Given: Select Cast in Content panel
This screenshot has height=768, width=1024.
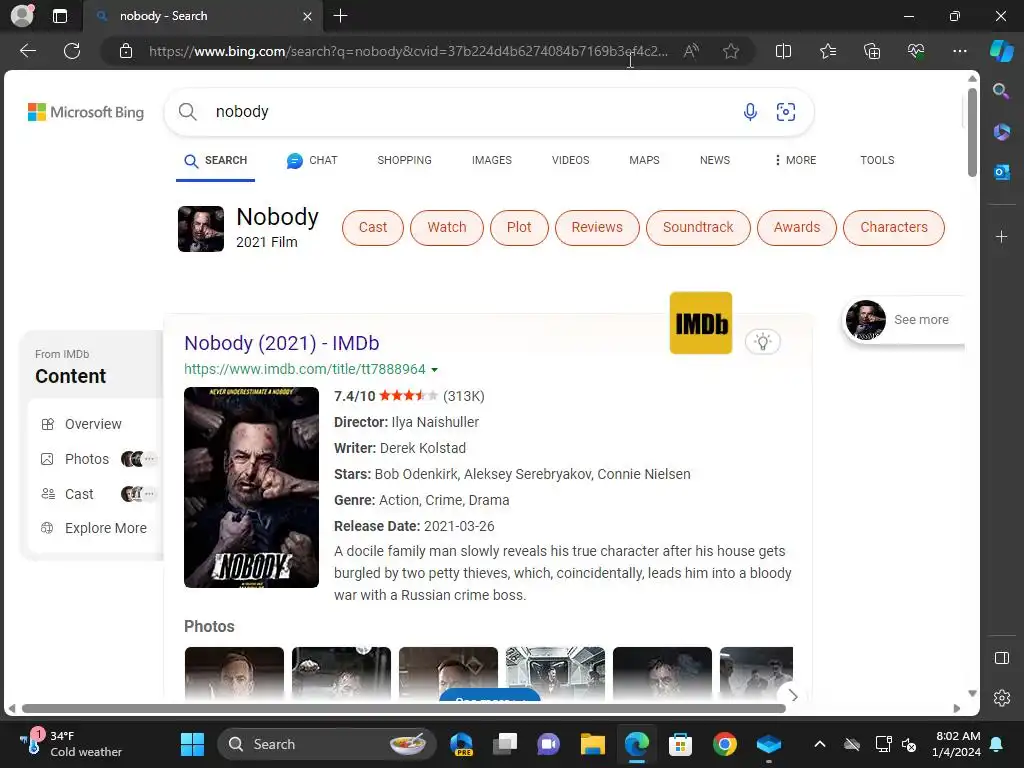Looking at the screenshot, I should coord(79,494).
